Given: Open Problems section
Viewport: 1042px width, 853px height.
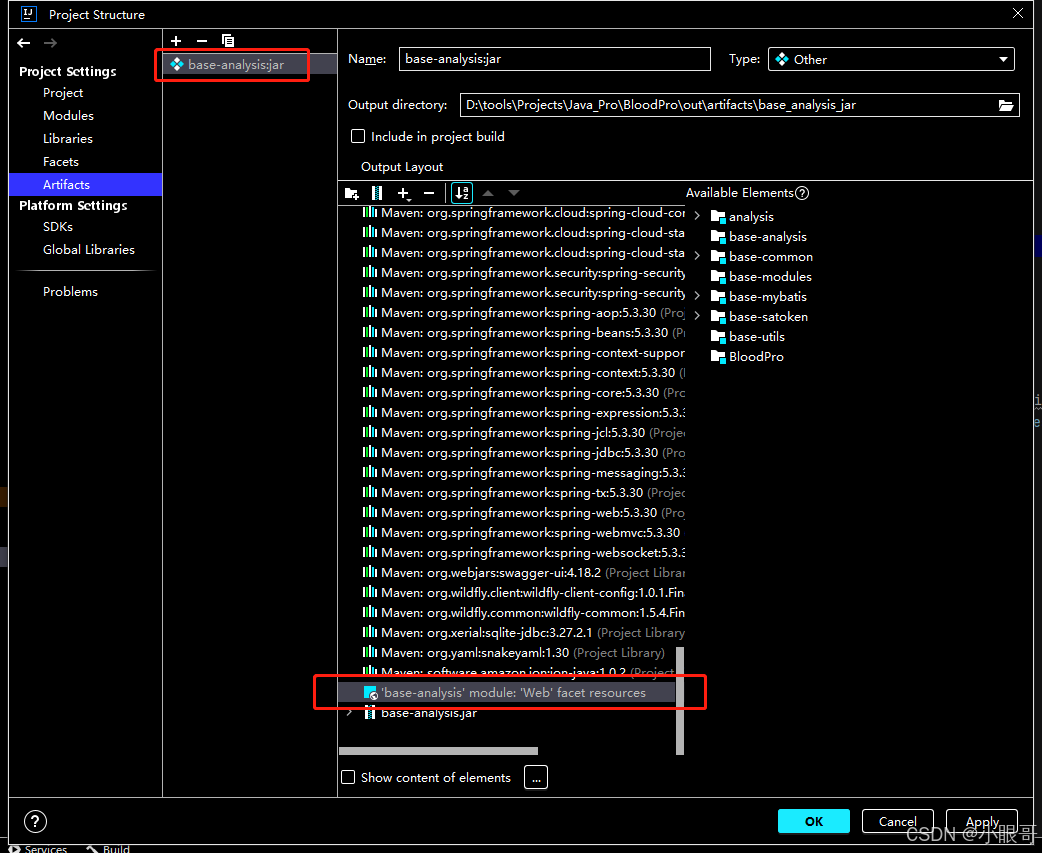Looking at the screenshot, I should tap(70, 292).
